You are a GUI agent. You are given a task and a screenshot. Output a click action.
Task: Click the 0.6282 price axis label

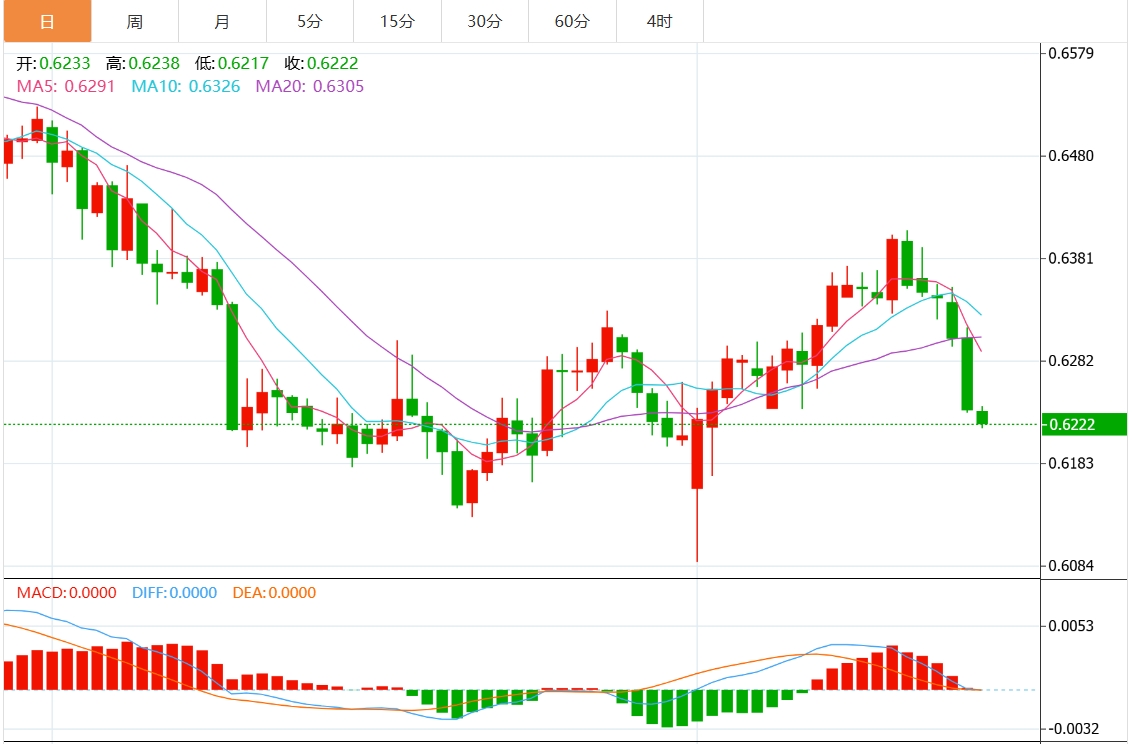(1071, 361)
